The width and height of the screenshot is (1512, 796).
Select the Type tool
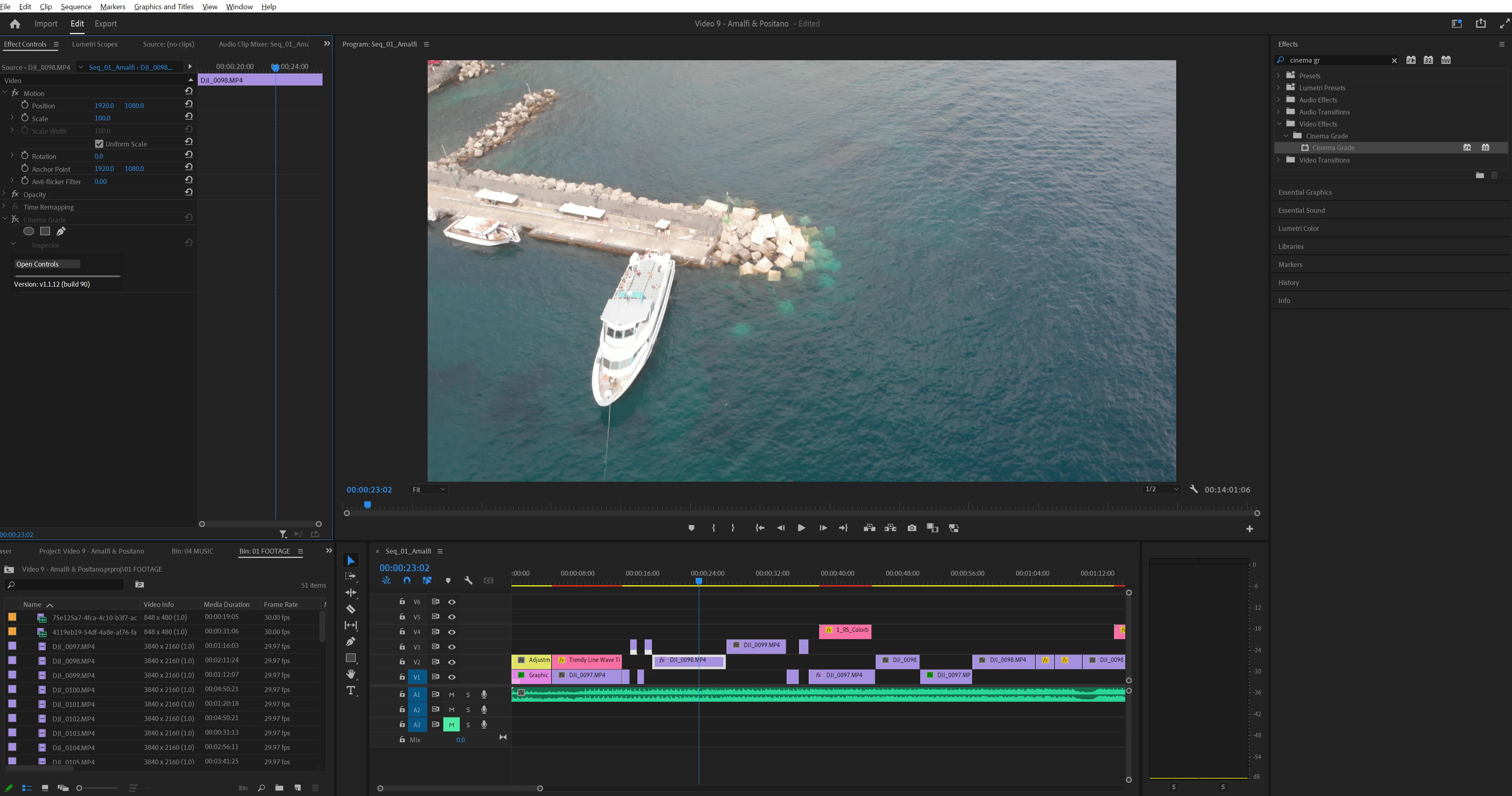(x=350, y=690)
